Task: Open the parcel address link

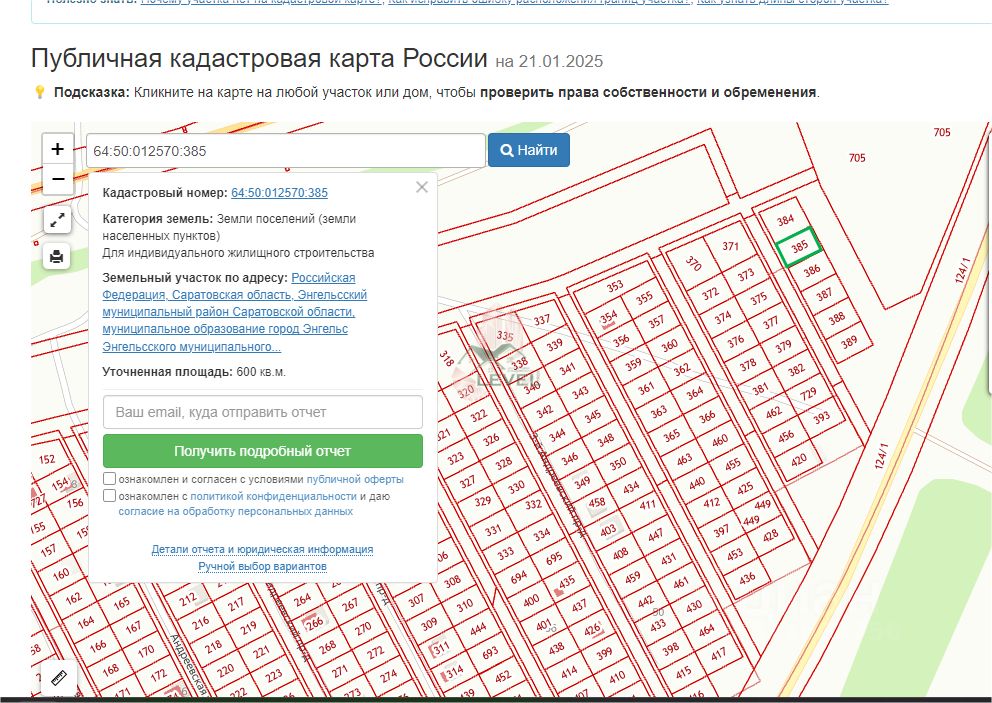Action: tap(235, 312)
